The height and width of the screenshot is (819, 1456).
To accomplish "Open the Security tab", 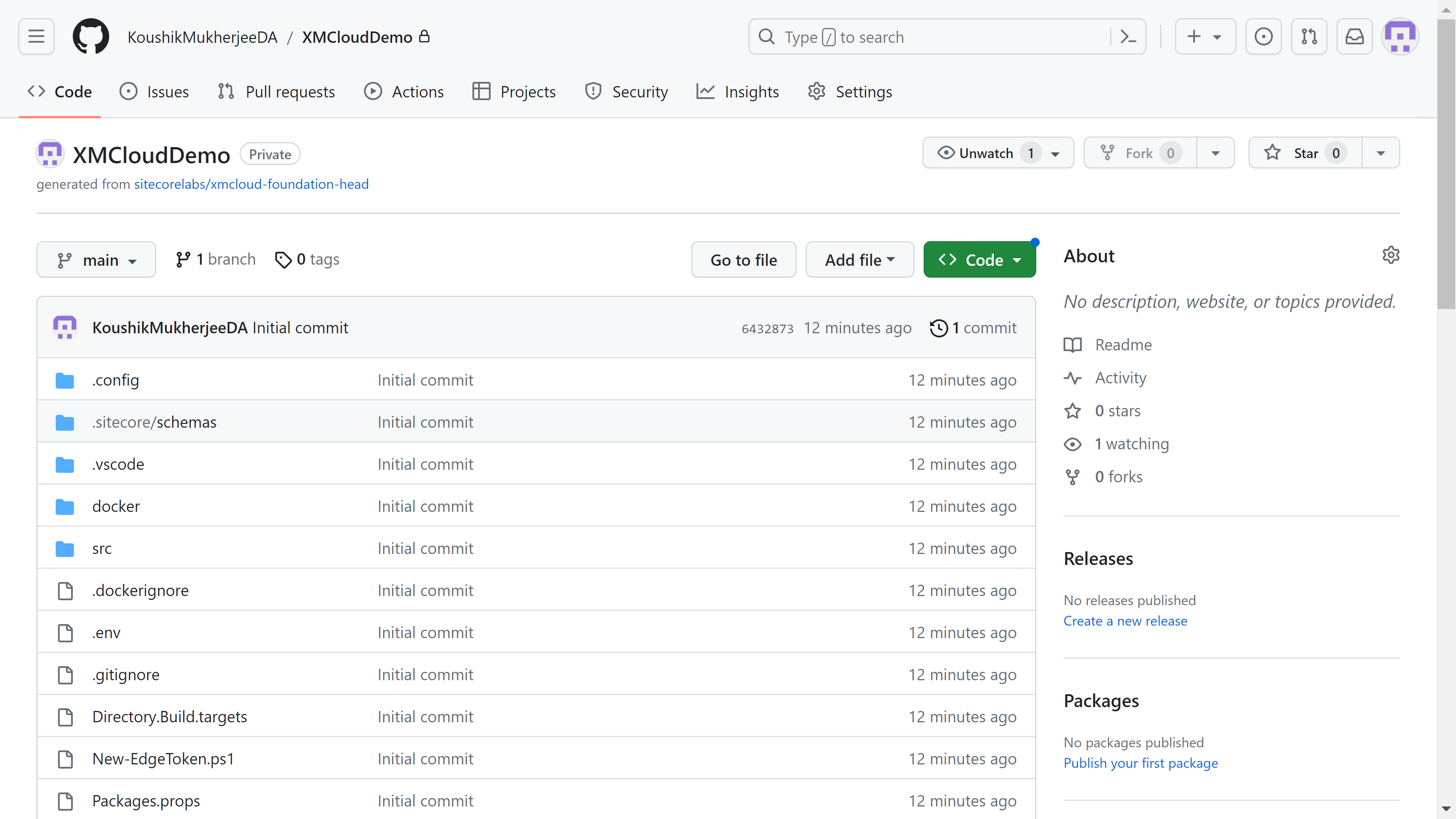I will click(626, 91).
